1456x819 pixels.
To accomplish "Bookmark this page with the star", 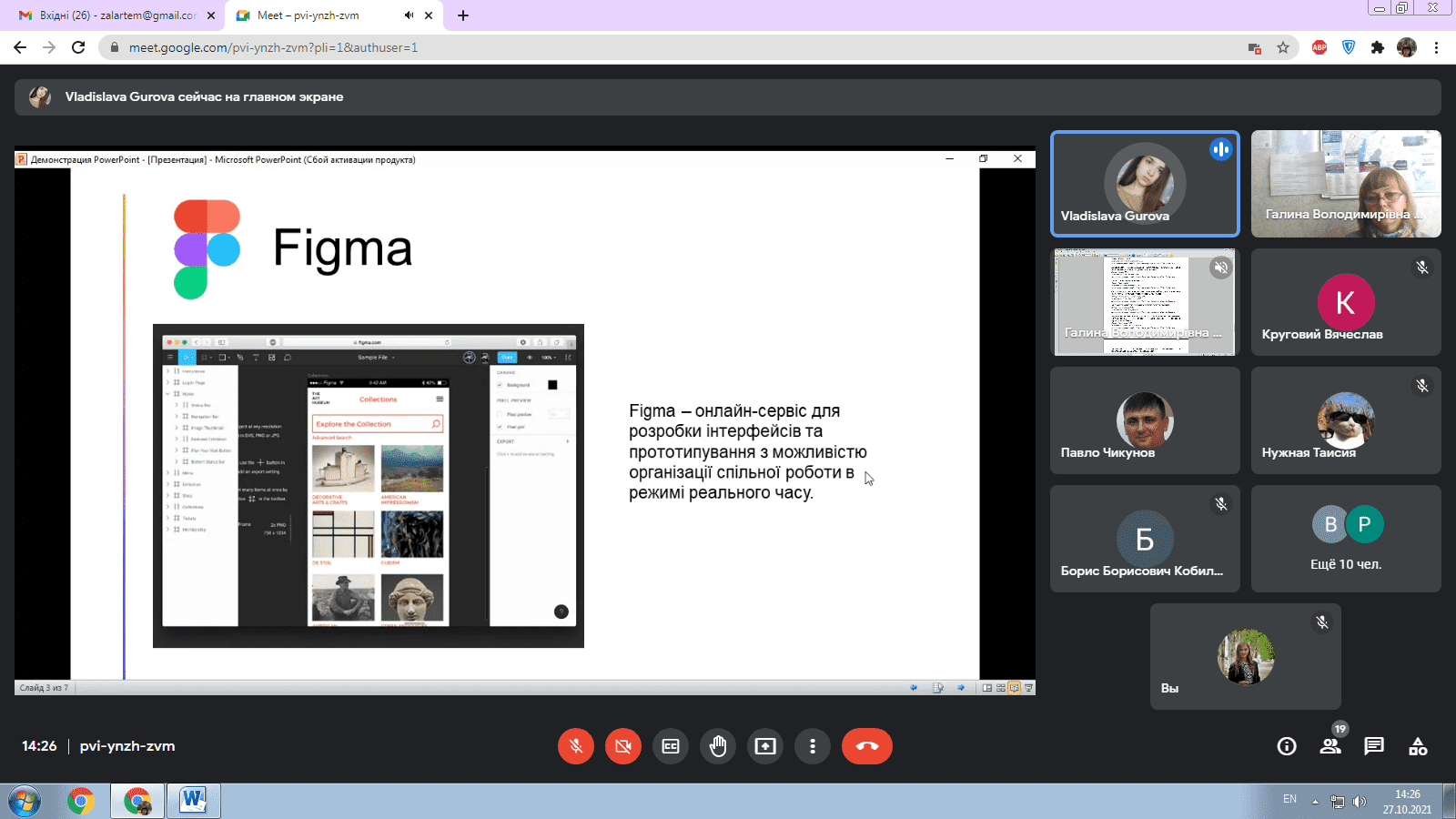I will (x=1283, y=47).
